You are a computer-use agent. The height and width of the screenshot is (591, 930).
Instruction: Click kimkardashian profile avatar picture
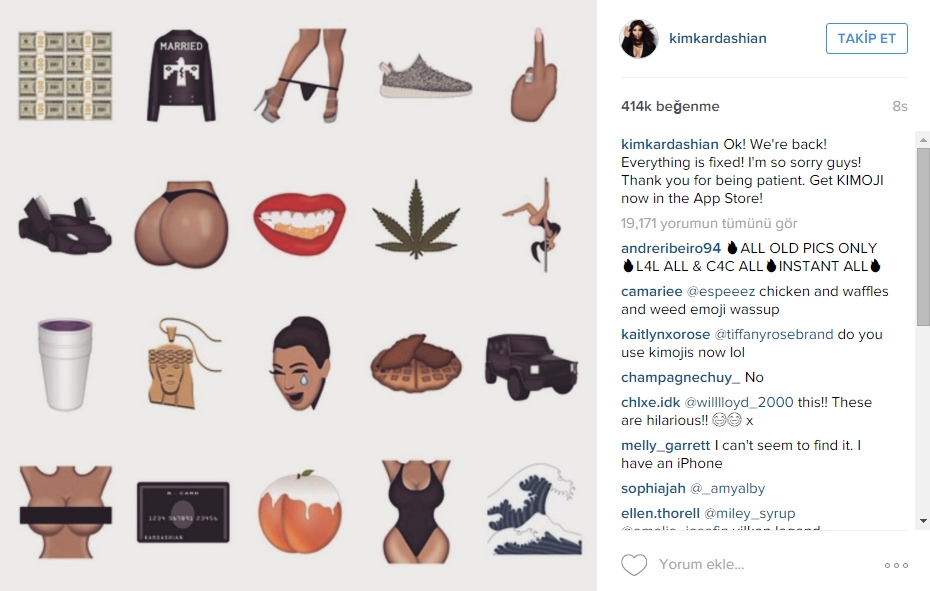click(x=639, y=39)
